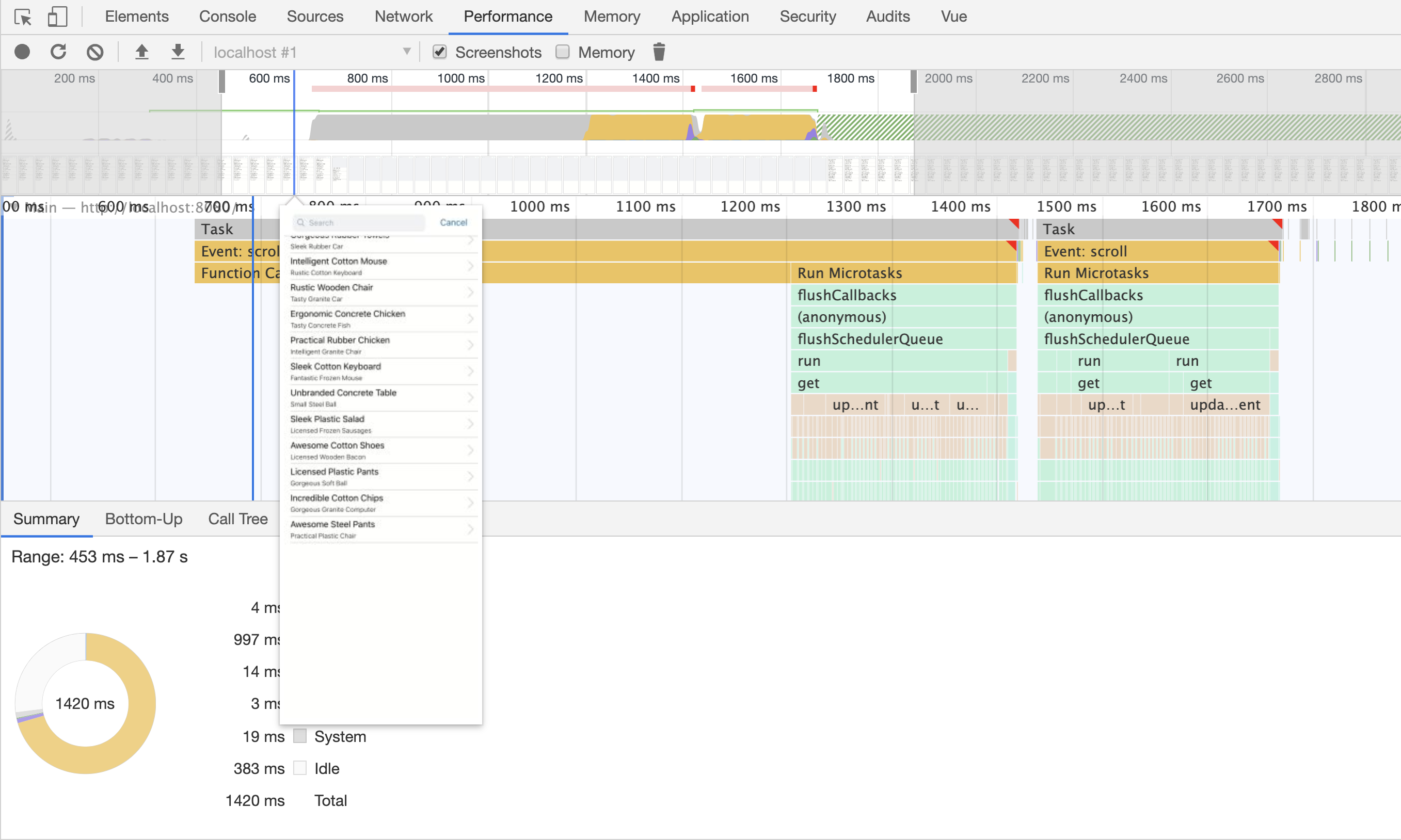The height and width of the screenshot is (840, 1401).
Task: Load a saved profile via the upload icon
Action: (142, 52)
